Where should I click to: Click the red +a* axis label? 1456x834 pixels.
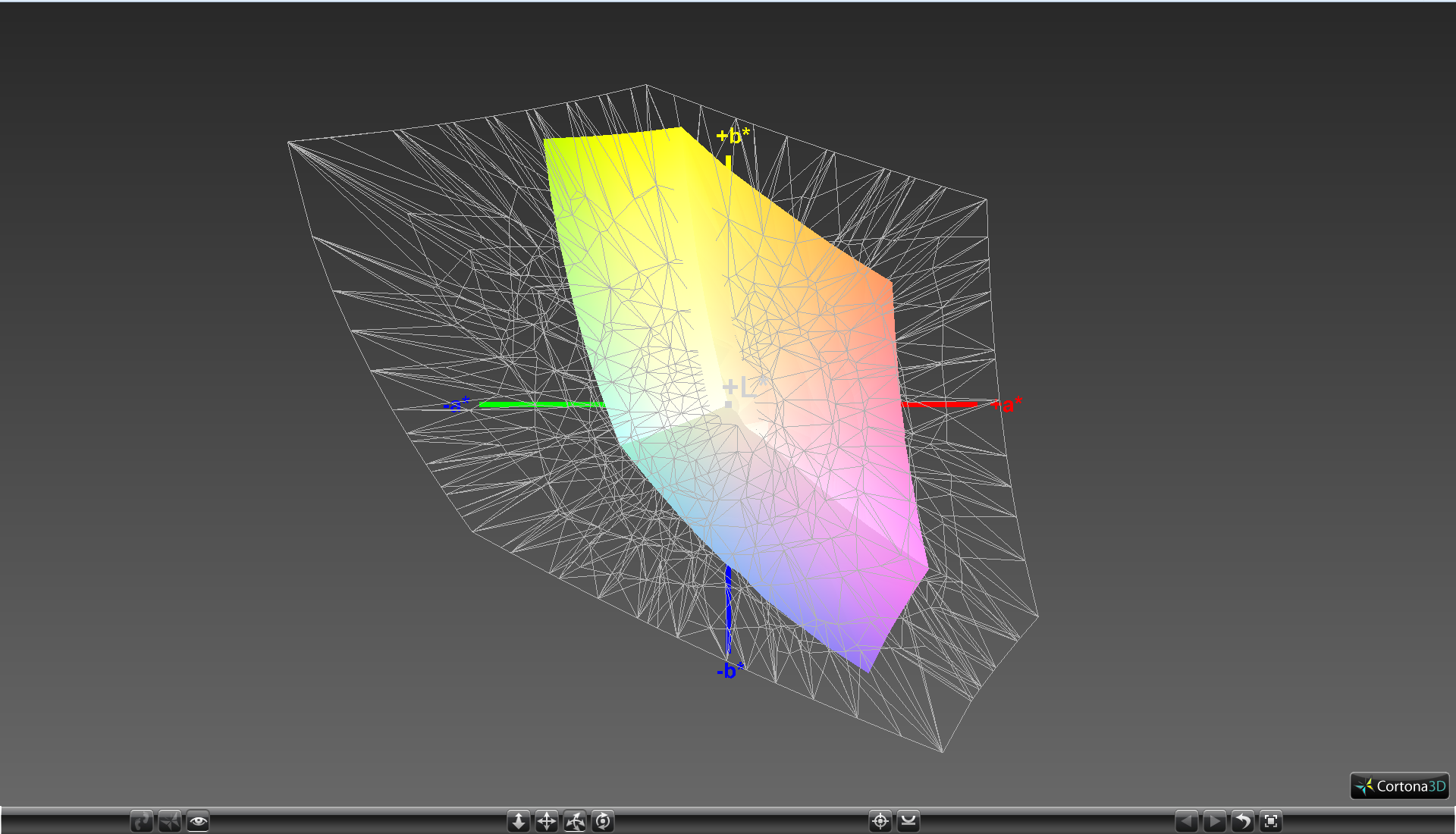(x=1007, y=404)
